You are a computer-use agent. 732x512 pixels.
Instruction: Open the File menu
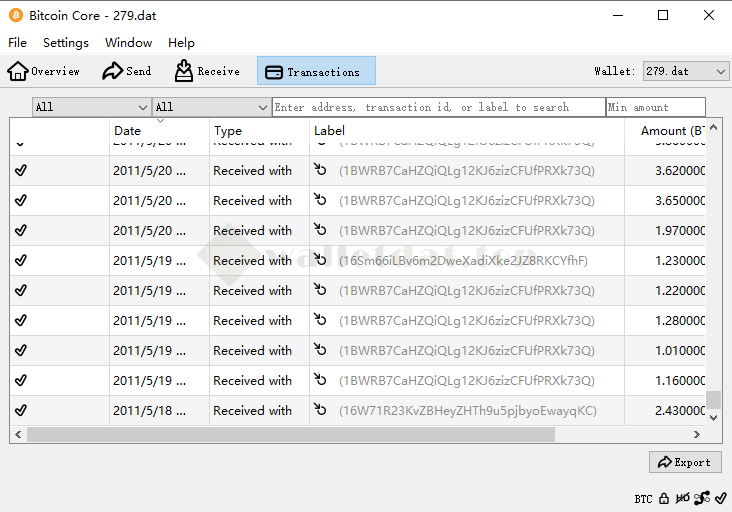click(x=18, y=43)
